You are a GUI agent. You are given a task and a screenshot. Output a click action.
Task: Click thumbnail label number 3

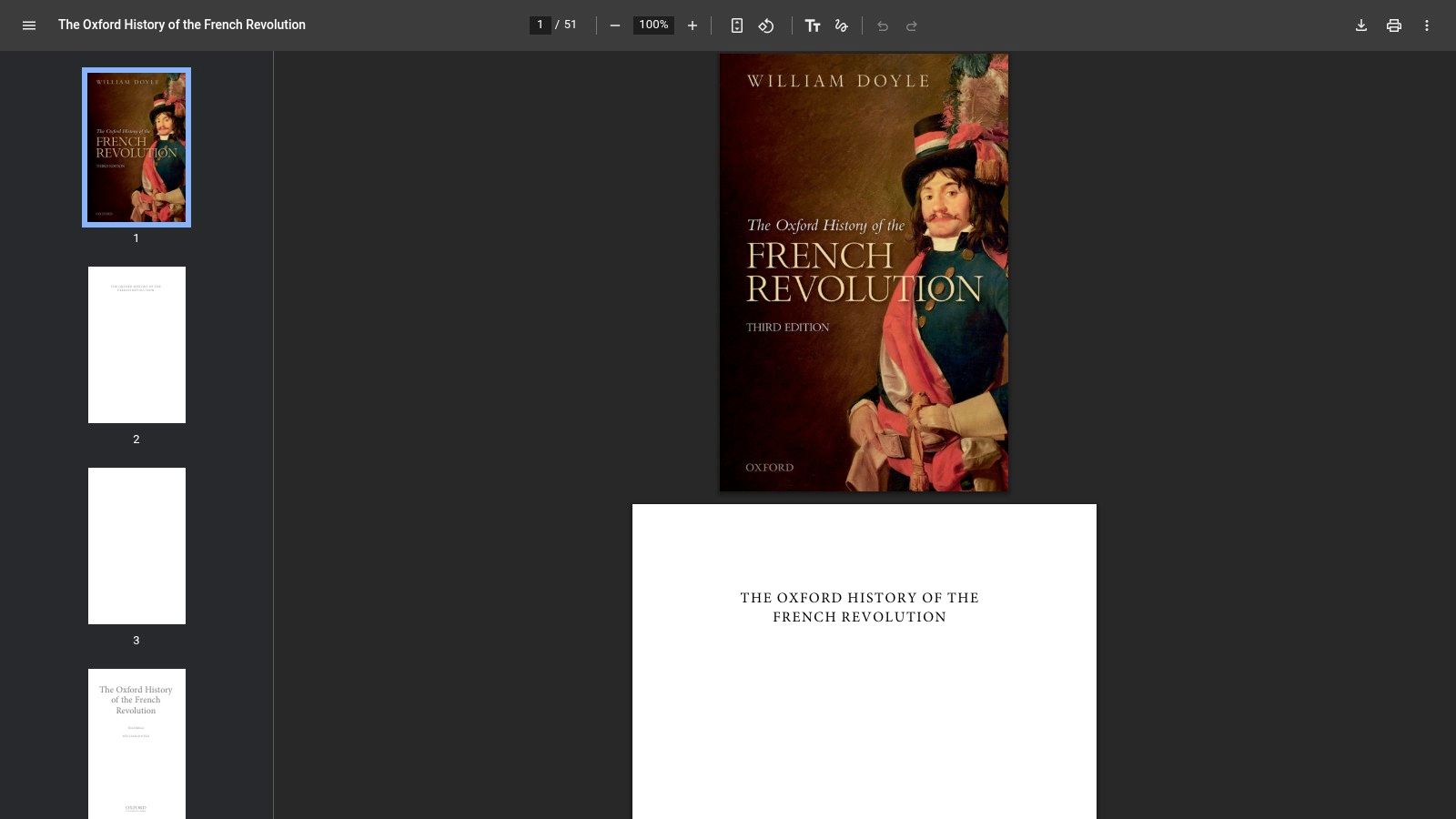(x=136, y=641)
